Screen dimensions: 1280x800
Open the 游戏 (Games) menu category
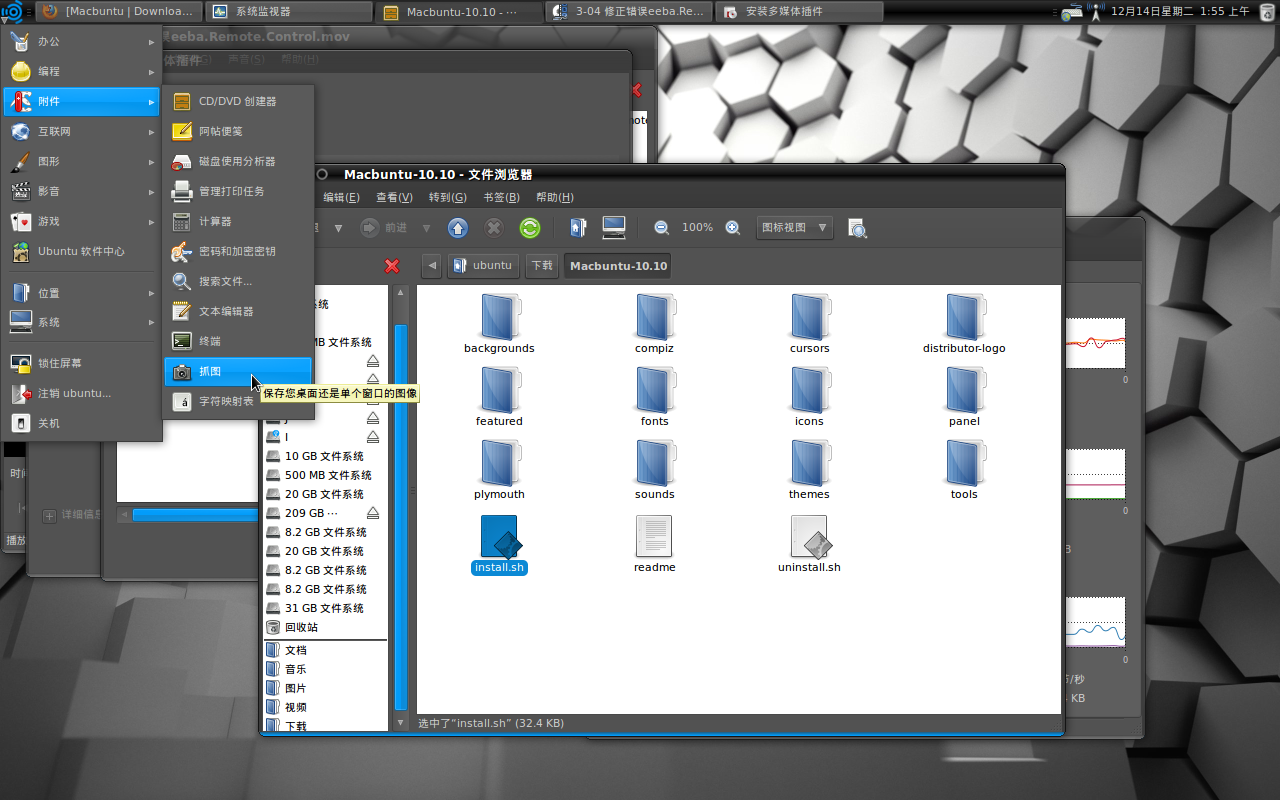[82, 221]
